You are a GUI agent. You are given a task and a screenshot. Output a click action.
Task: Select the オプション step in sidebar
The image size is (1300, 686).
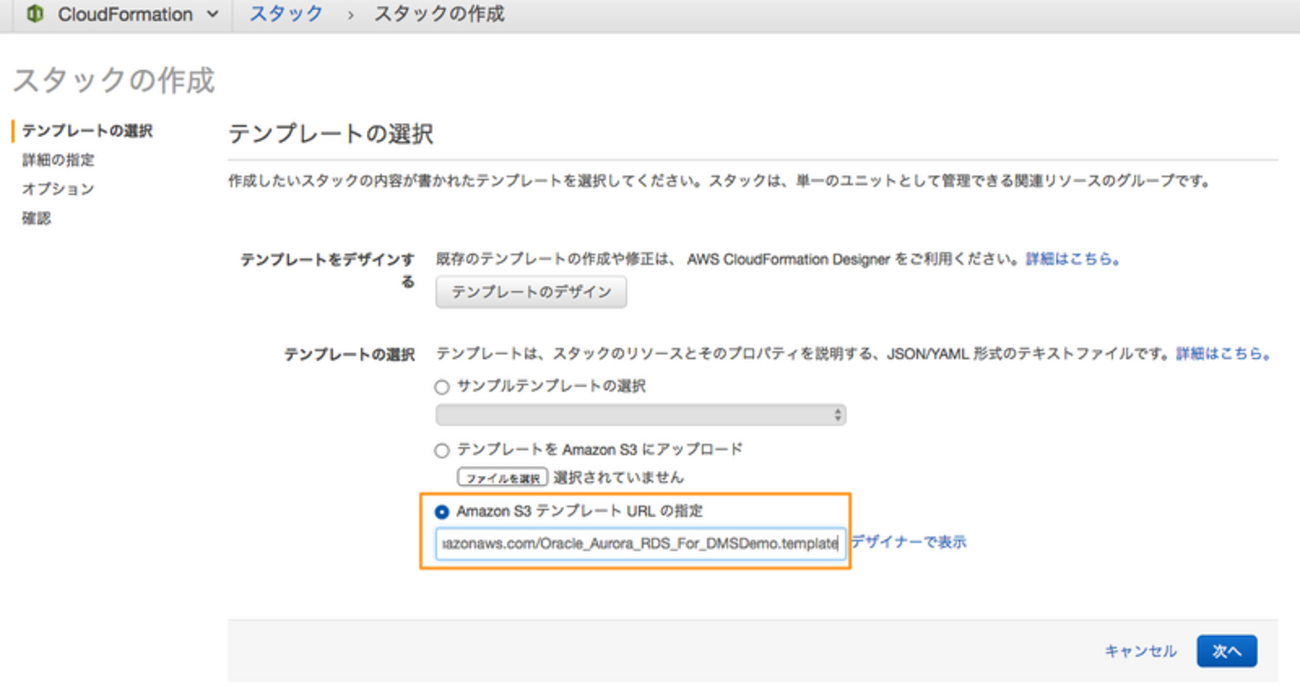[x=58, y=189]
